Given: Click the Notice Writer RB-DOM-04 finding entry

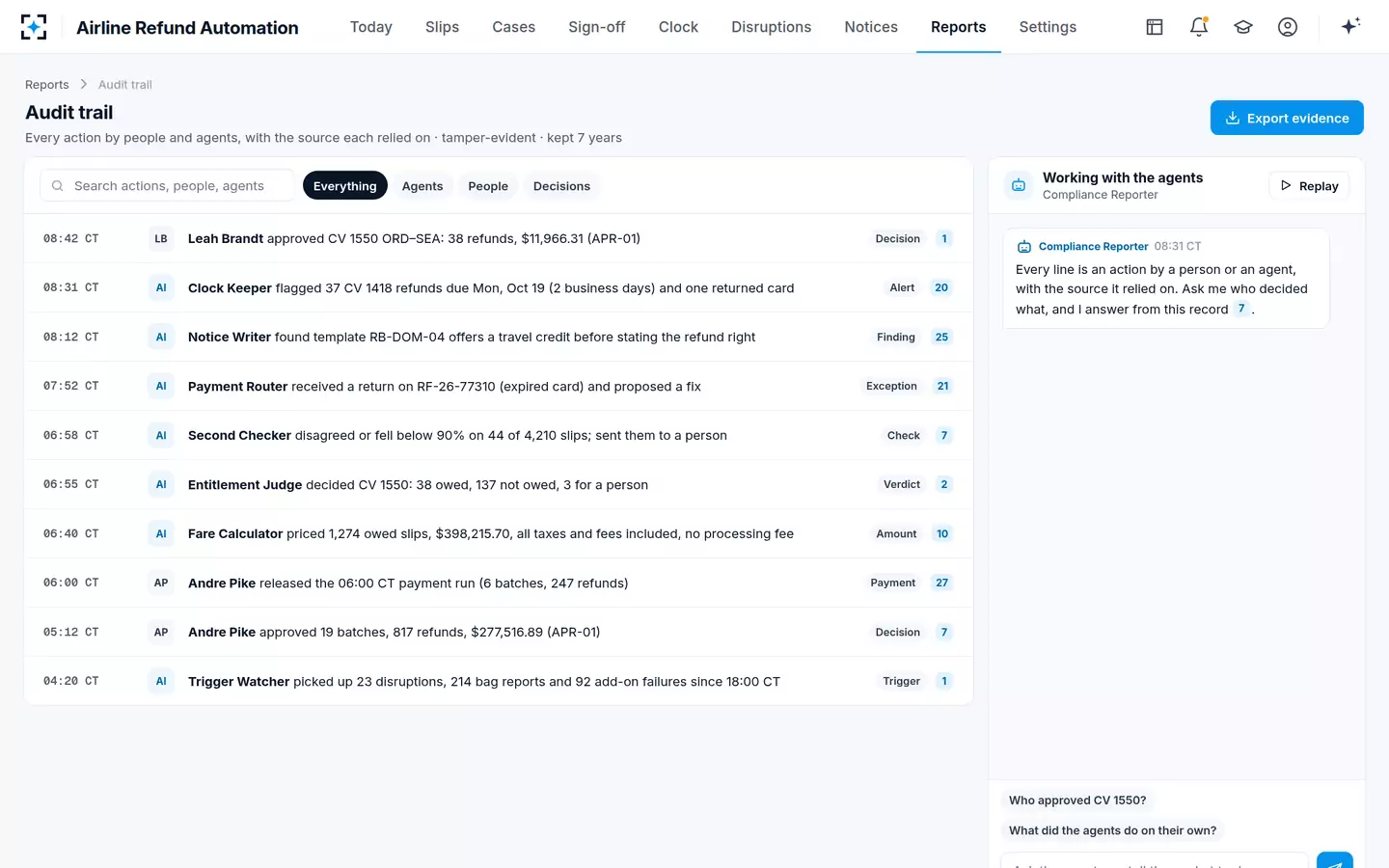Looking at the screenshot, I should tap(499, 337).
